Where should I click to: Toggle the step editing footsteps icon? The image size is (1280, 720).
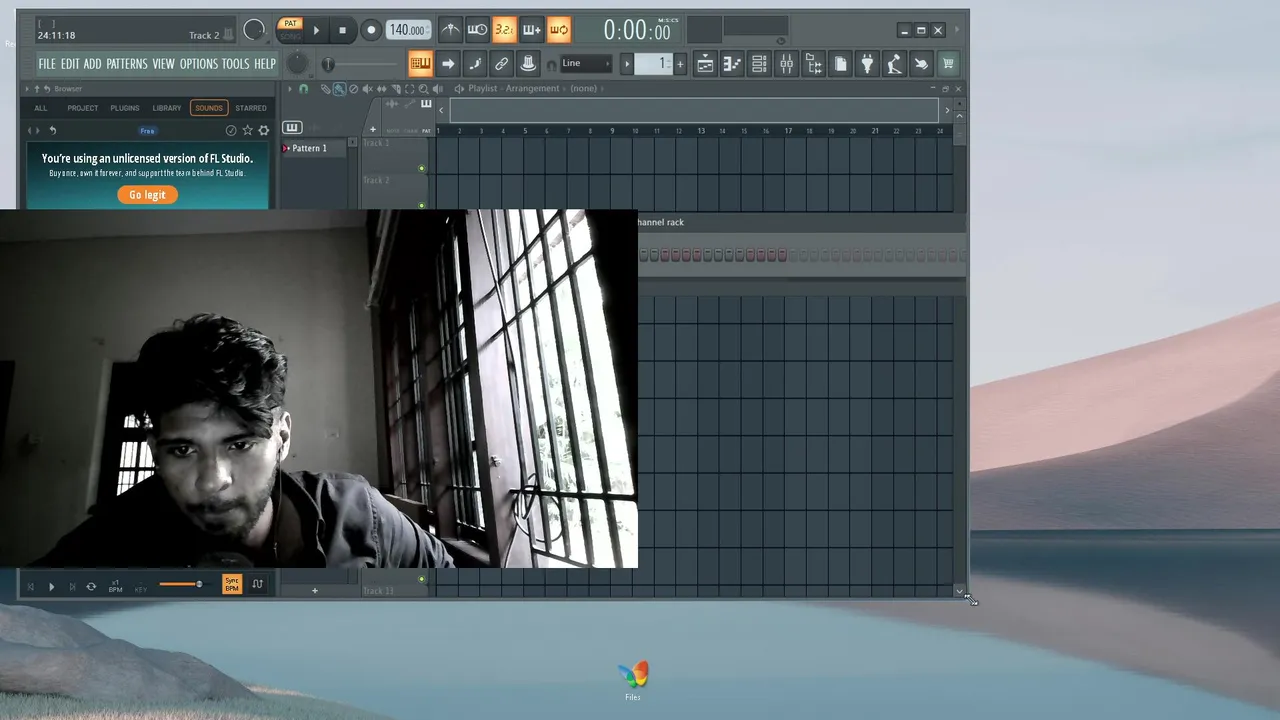coord(475,64)
